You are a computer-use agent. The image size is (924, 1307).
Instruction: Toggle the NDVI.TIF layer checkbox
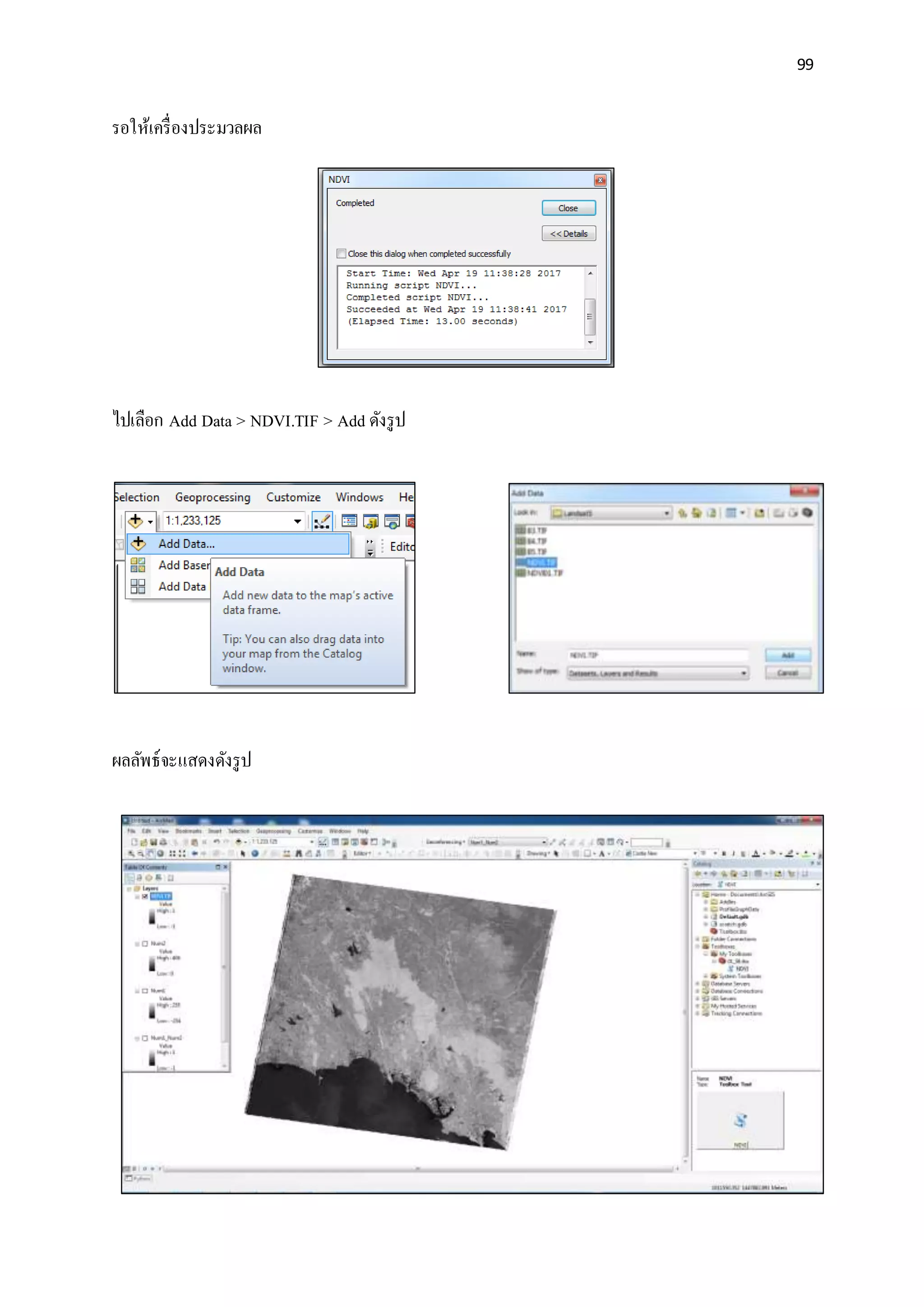click(x=145, y=896)
